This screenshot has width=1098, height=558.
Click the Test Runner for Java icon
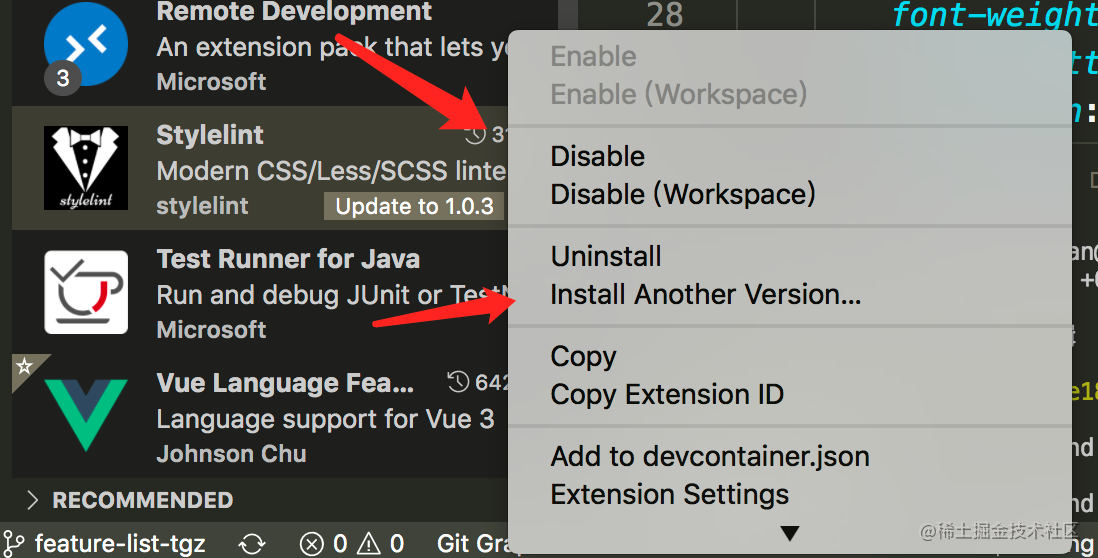(x=85, y=292)
